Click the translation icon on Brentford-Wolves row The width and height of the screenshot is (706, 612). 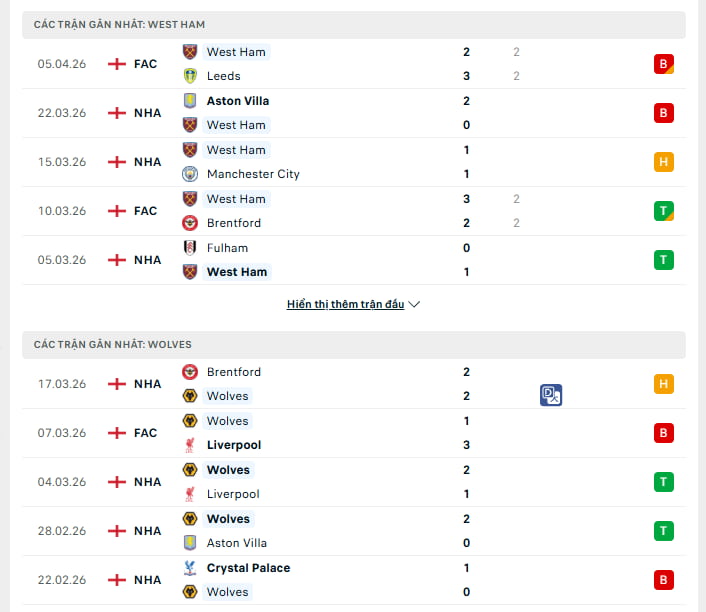(551, 395)
